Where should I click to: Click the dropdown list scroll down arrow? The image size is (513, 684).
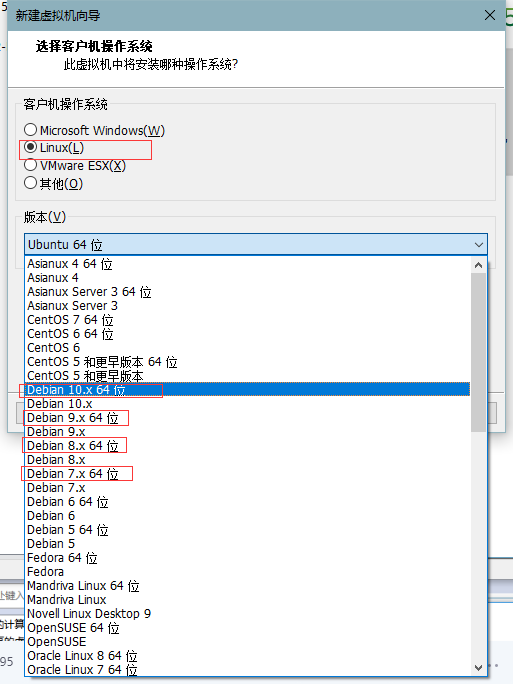(479, 668)
